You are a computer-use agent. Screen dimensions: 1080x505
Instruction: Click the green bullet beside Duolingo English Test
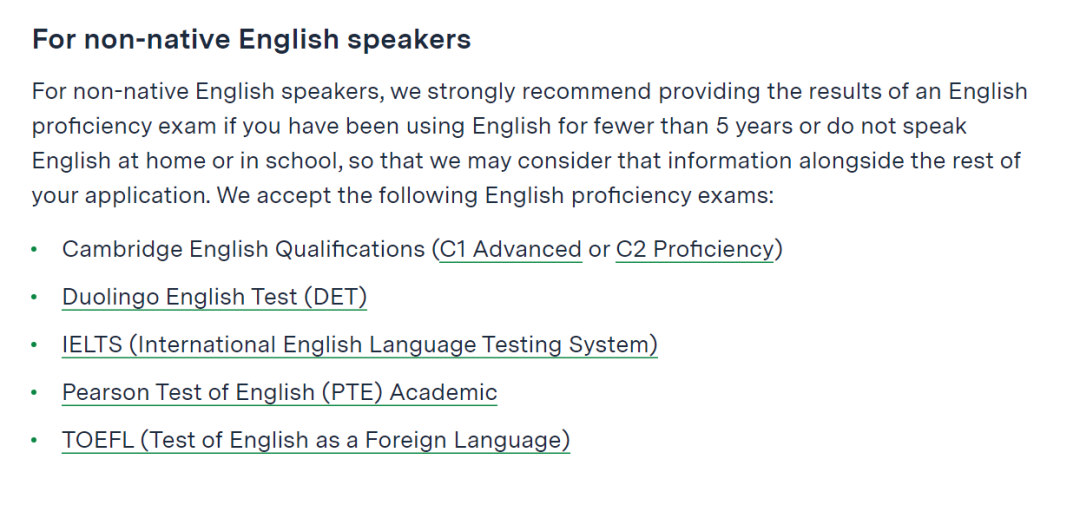pos(34,297)
